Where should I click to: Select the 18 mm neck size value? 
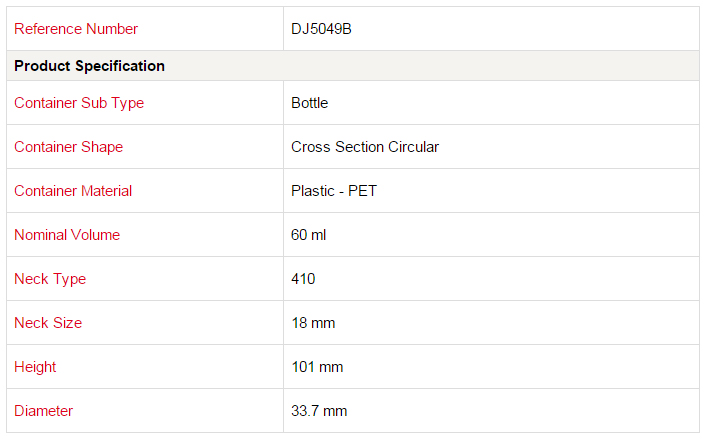[x=313, y=323]
